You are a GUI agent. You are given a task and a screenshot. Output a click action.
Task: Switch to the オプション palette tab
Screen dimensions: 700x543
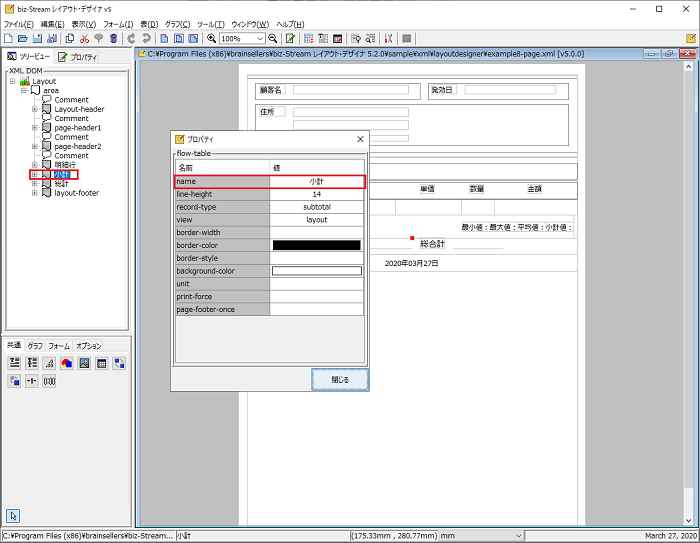88,346
